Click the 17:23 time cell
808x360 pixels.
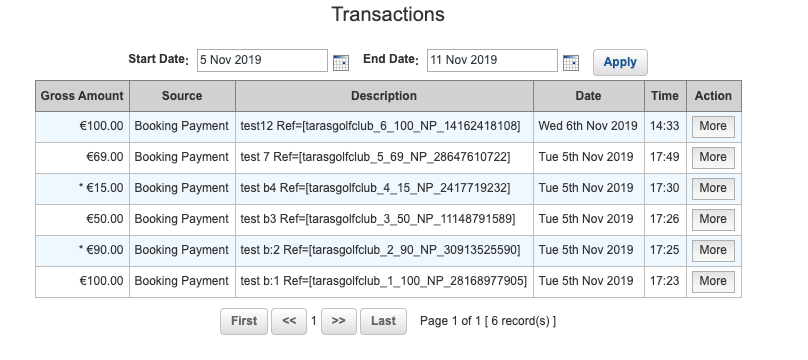[665, 281]
